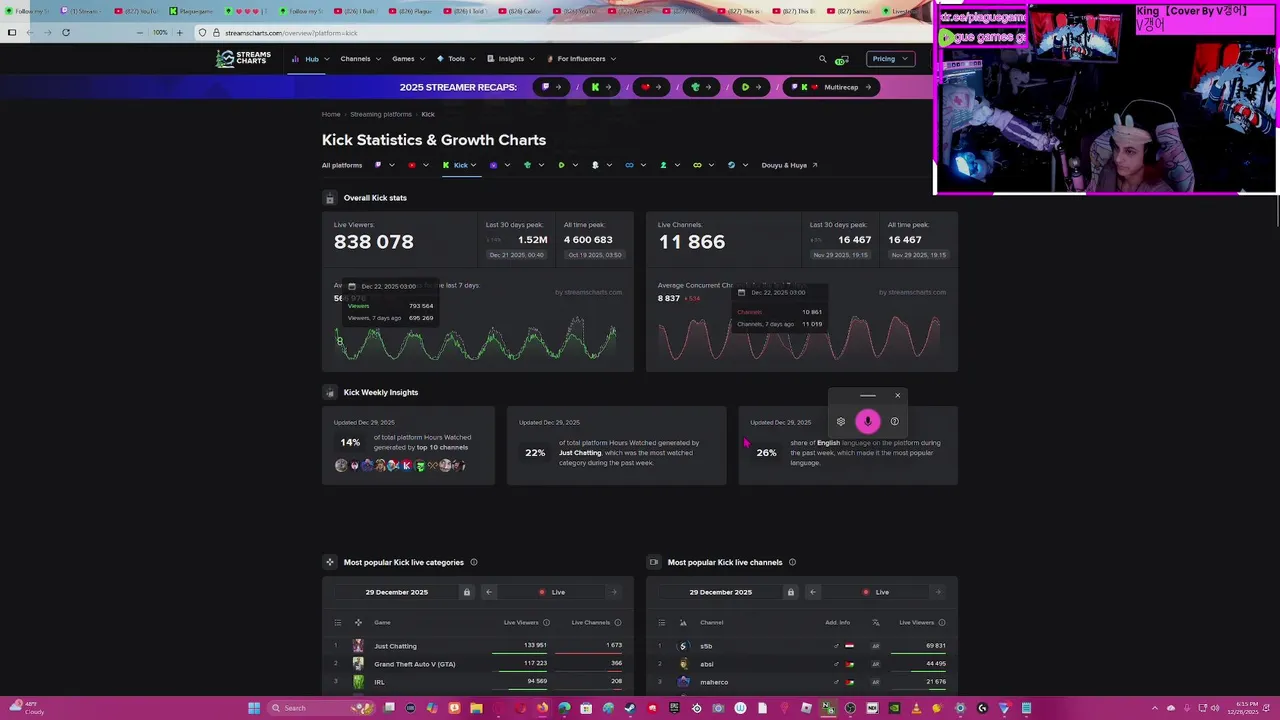
Task: Click list icon in categories table header
Action: click(x=337, y=623)
